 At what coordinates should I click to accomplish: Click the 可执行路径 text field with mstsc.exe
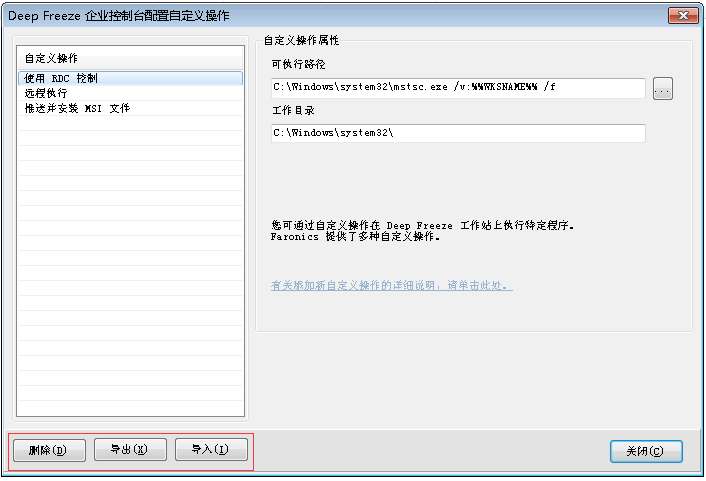point(458,89)
